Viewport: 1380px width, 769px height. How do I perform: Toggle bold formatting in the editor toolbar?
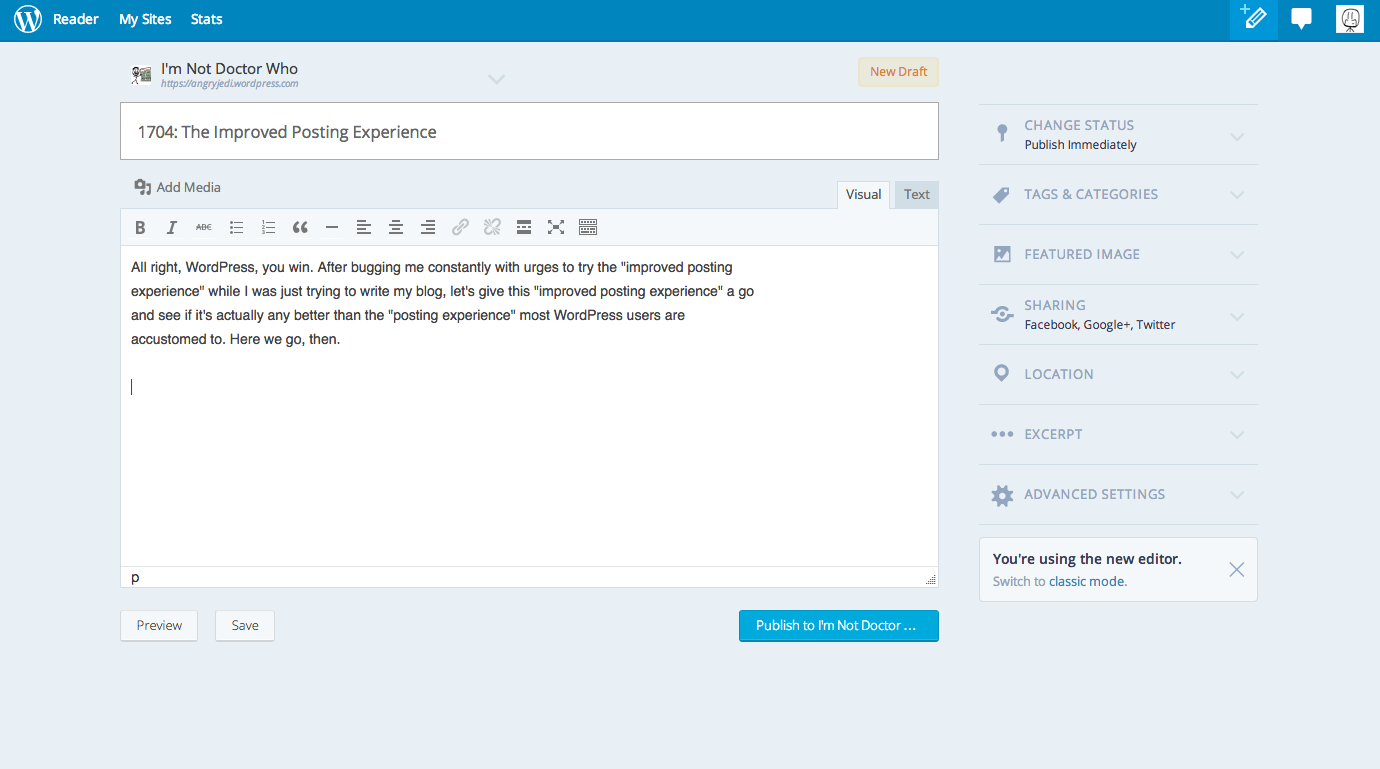point(140,227)
